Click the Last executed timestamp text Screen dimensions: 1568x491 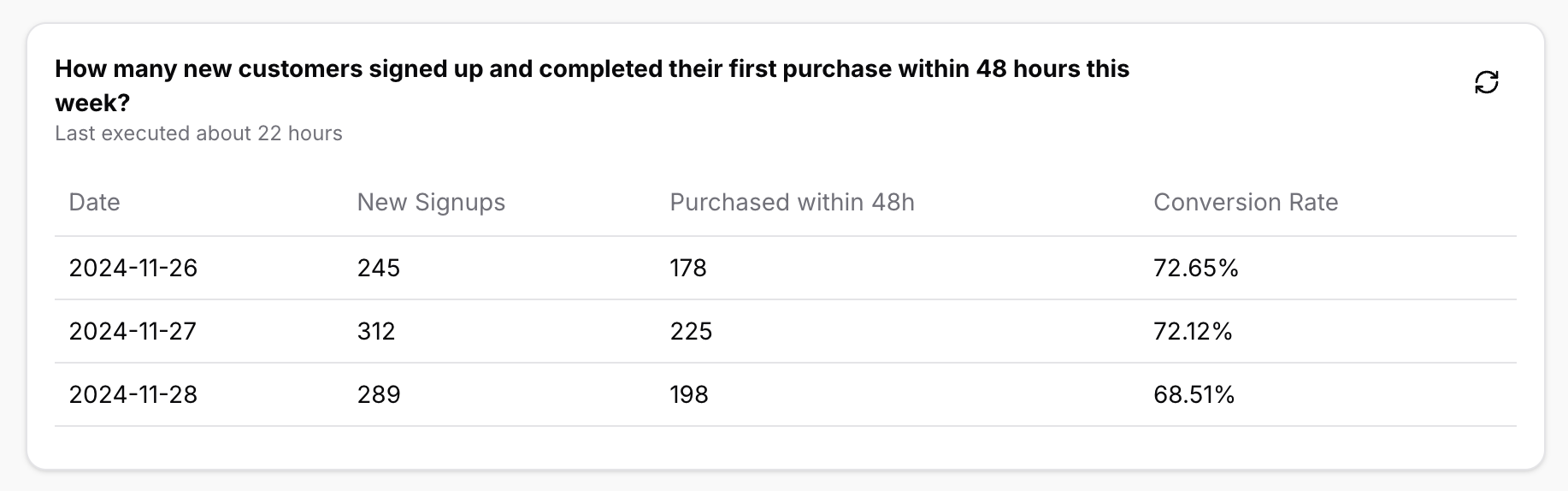tap(198, 133)
